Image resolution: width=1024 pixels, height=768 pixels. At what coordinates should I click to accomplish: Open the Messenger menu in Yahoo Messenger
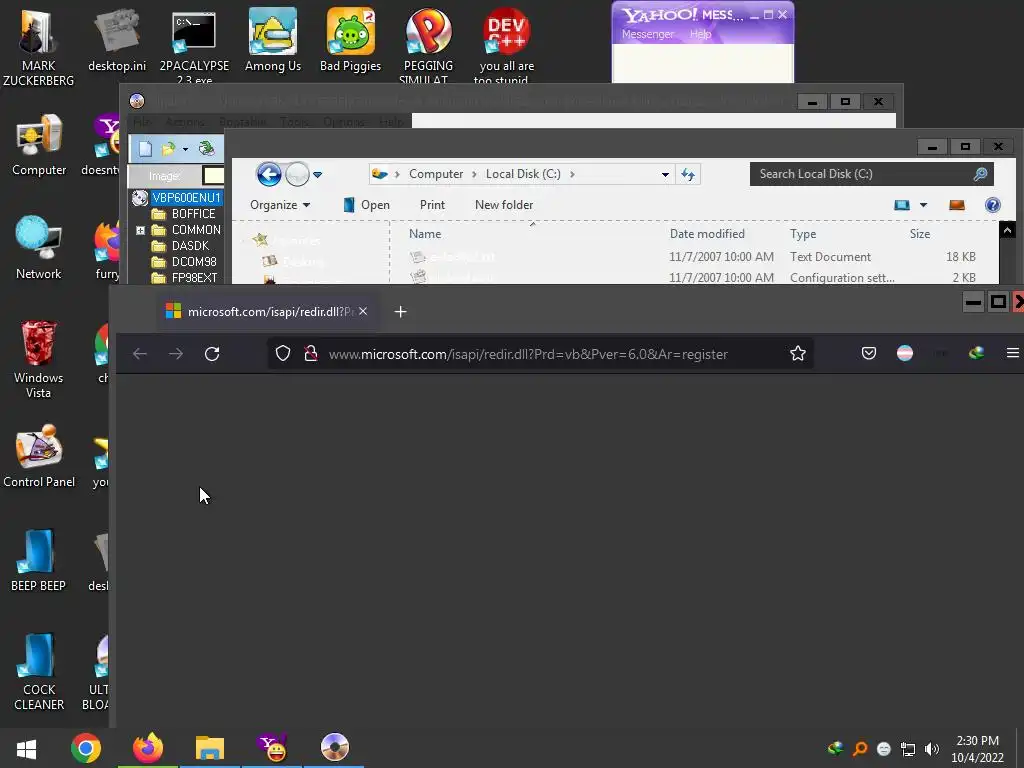point(647,34)
